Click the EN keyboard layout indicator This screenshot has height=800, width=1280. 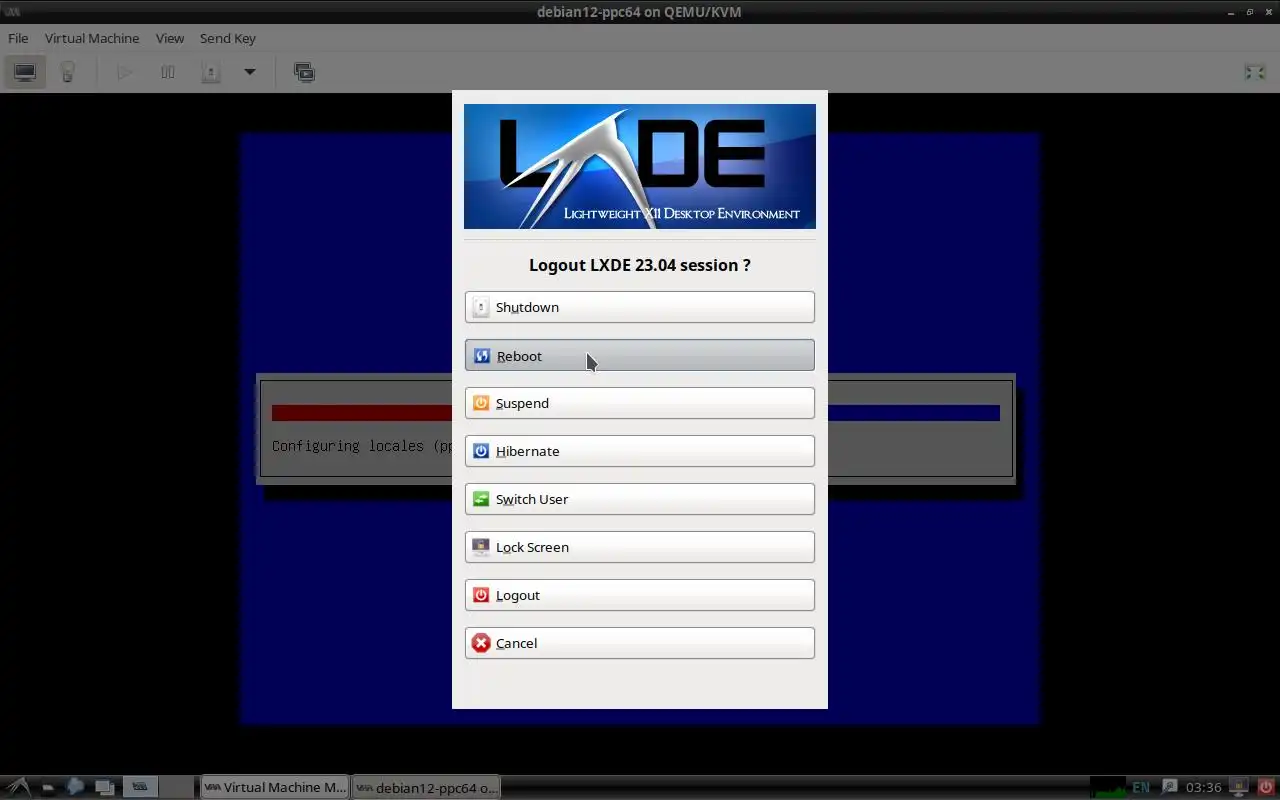tap(1141, 787)
